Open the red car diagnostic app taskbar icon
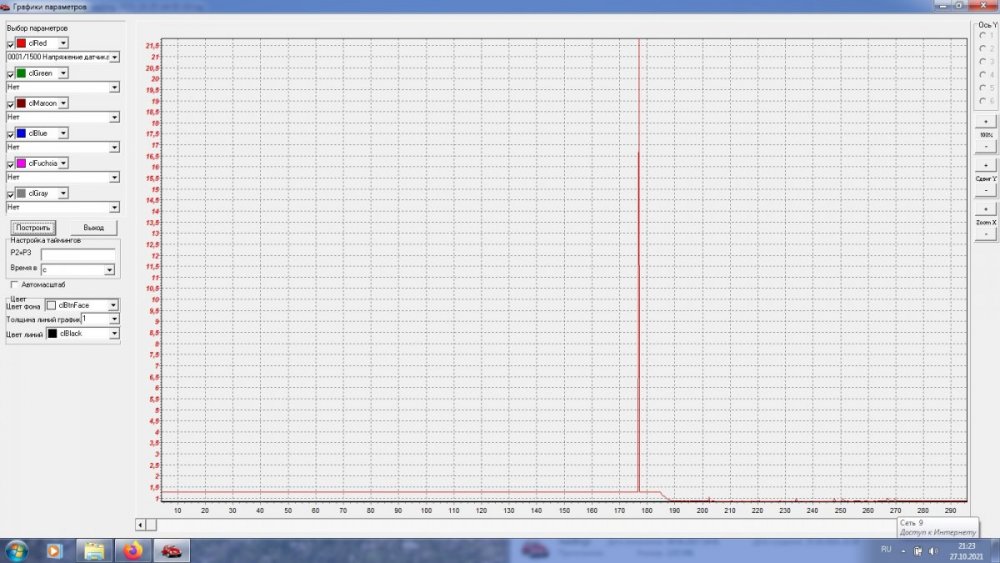 pyautogui.click(x=171, y=550)
